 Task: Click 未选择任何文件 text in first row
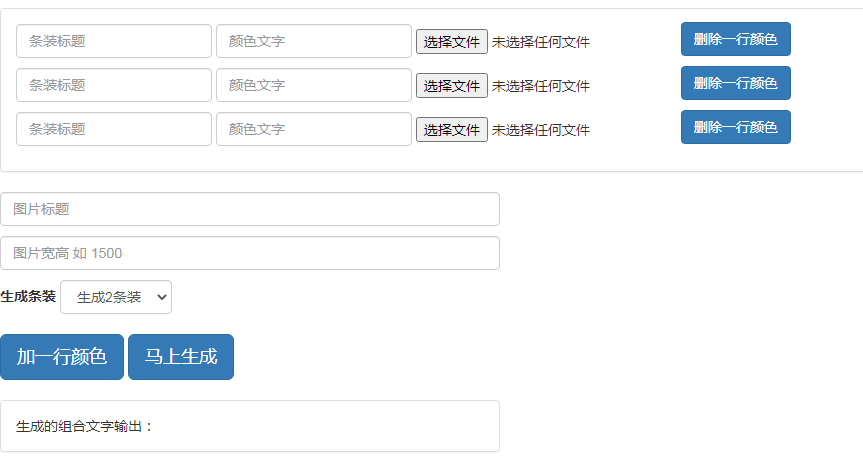coord(540,42)
